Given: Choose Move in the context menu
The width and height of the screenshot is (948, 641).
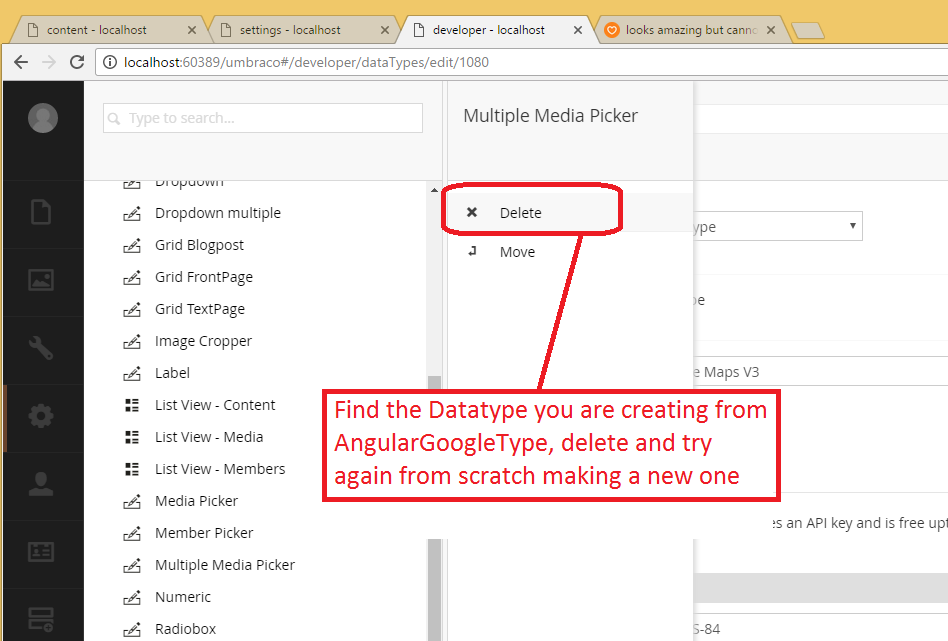Looking at the screenshot, I should coord(570,252).
